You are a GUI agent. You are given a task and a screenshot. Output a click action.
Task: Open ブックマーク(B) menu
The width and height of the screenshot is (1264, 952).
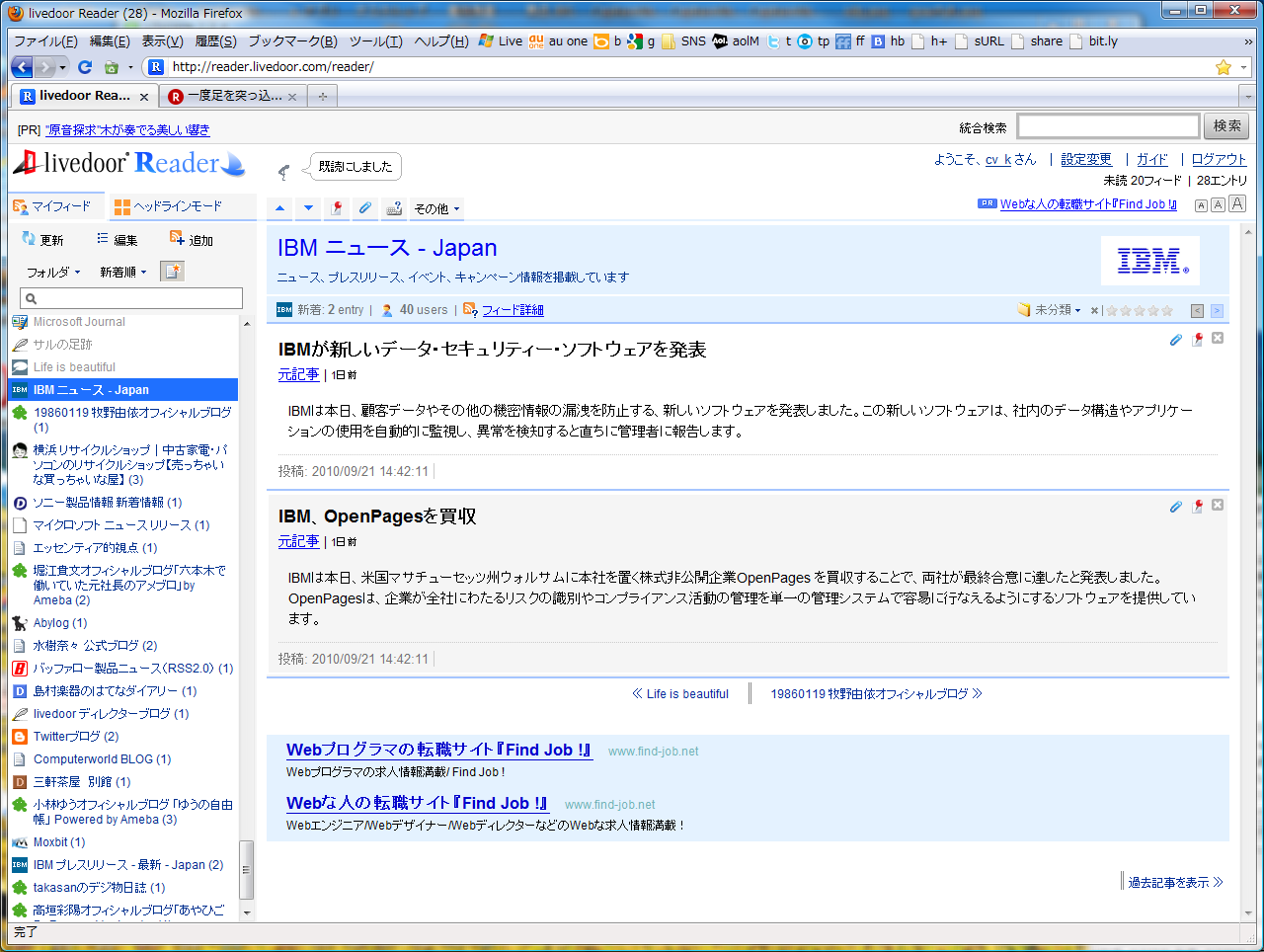point(292,41)
